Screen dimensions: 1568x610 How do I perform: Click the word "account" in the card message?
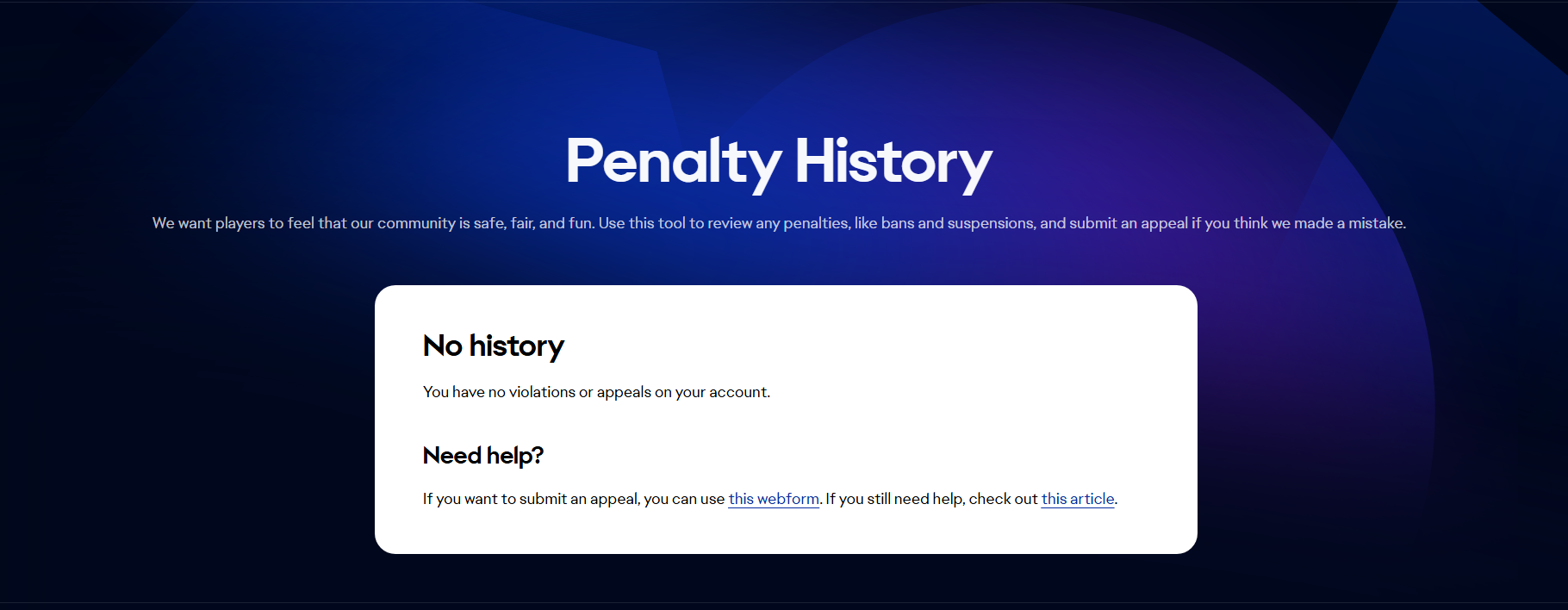pos(737,392)
